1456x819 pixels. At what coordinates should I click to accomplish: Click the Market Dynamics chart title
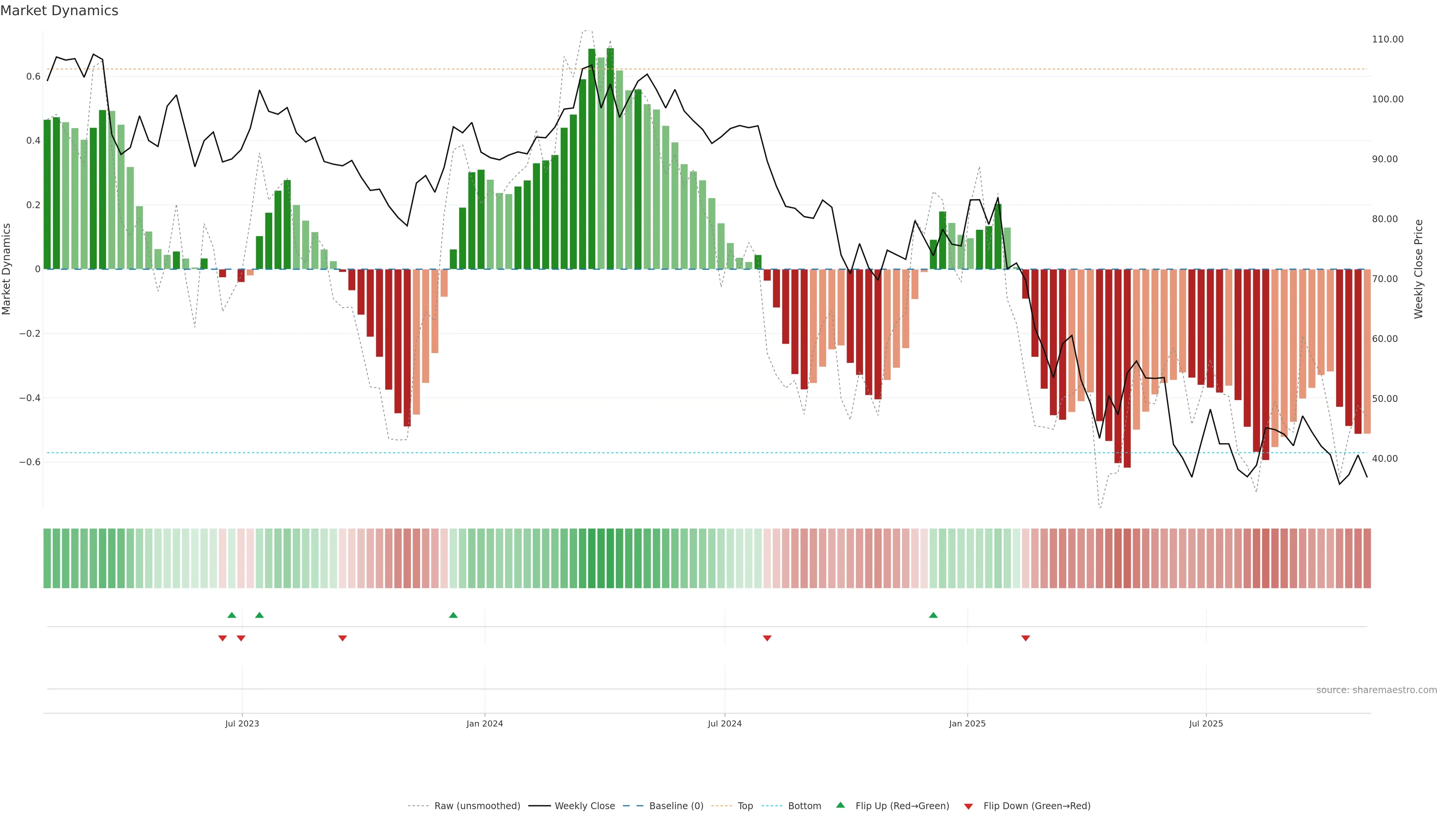pyautogui.click(x=60, y=11)
